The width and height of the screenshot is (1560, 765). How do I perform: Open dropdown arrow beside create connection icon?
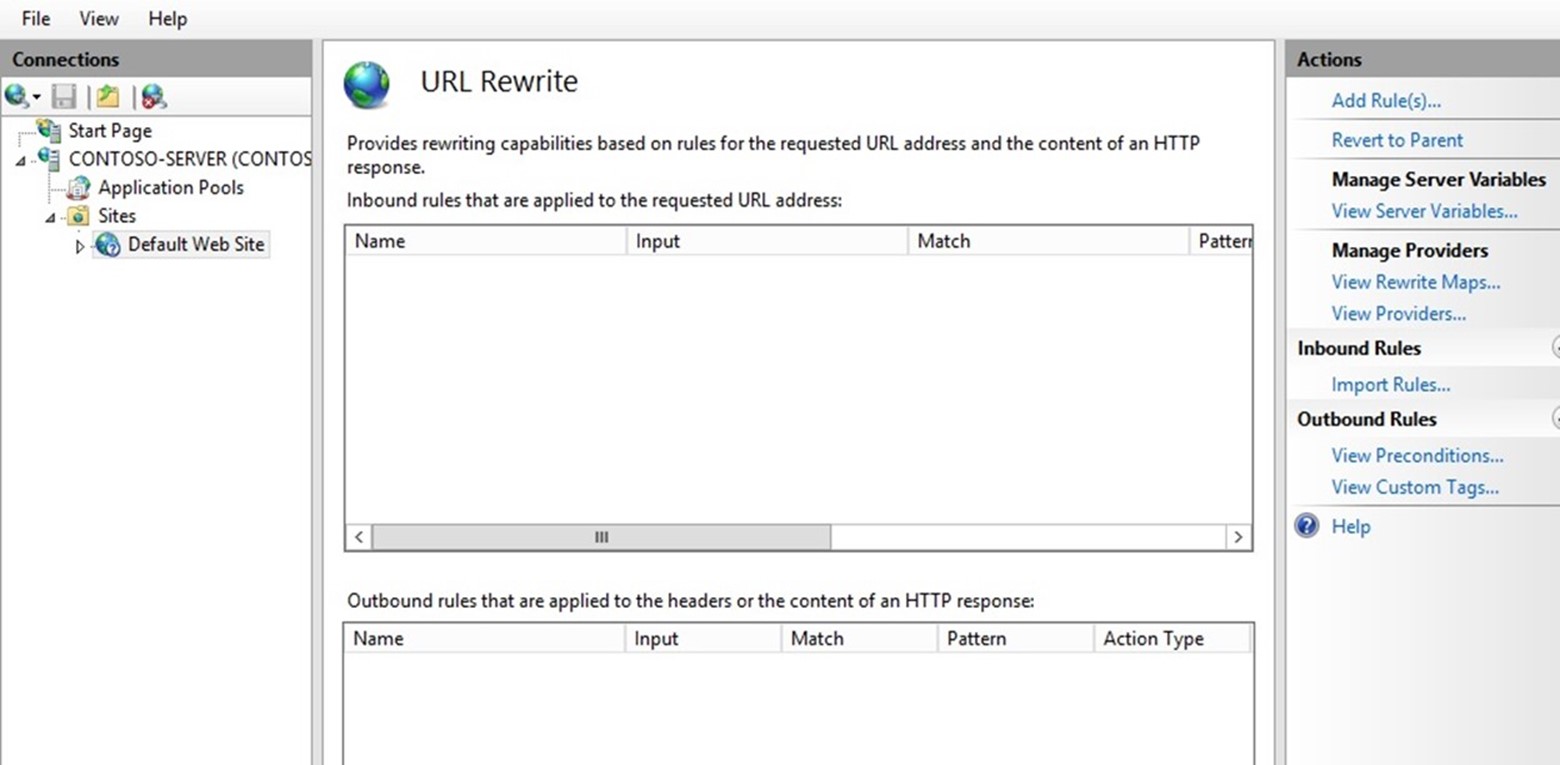[37, 97]
